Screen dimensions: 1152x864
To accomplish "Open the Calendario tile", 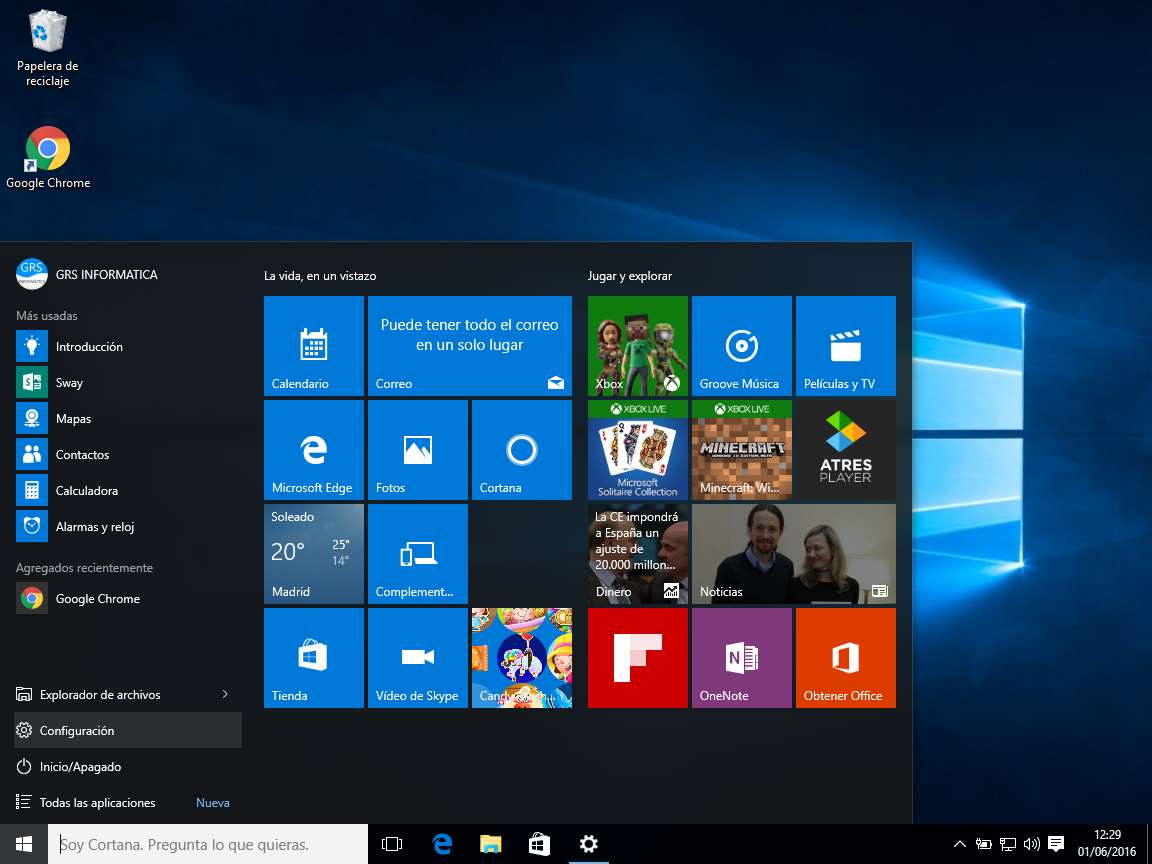I will (314, 346).
